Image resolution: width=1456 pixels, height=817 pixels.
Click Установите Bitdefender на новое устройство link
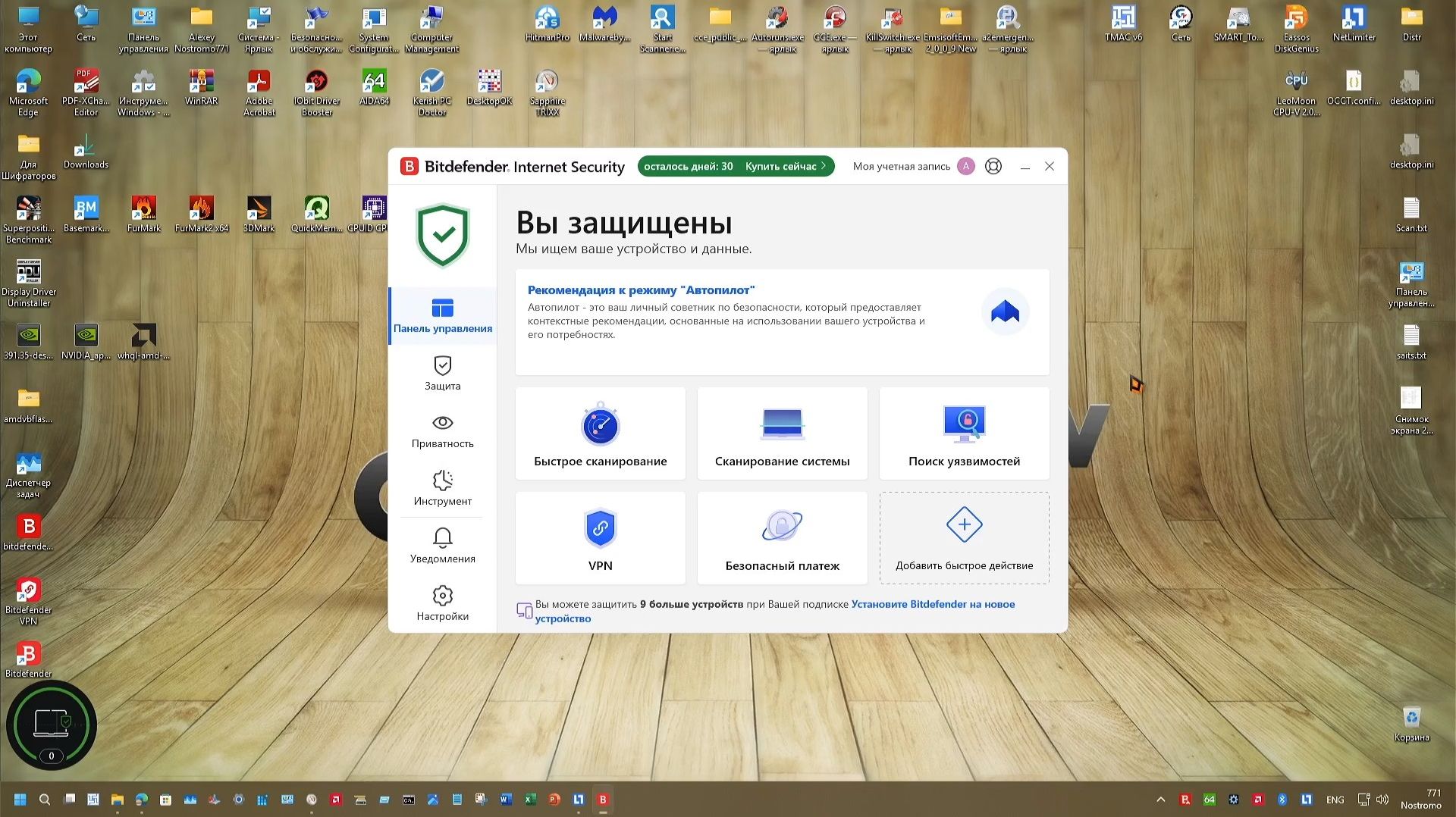tap(775, 611)
